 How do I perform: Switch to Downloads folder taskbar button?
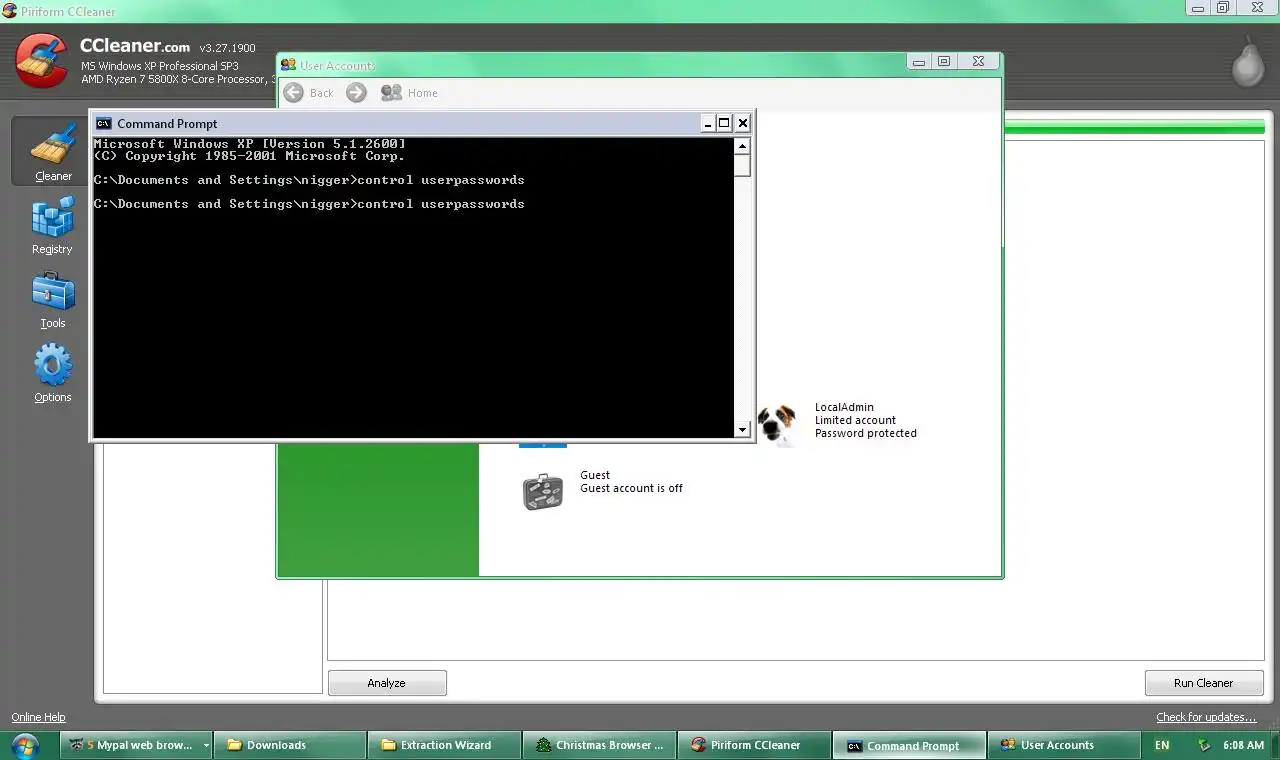pyautogui.click(x=291, y=745)
